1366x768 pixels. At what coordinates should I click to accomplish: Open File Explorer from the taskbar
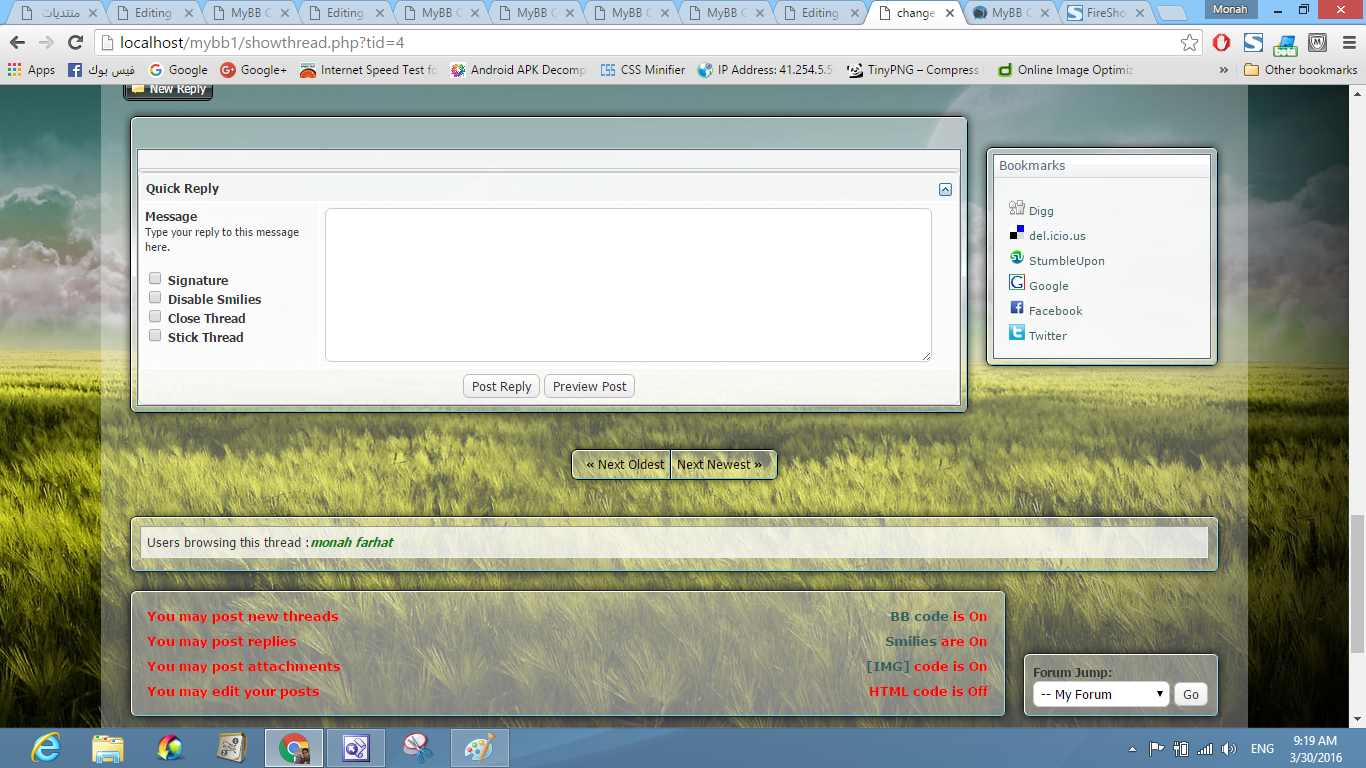[108, 748]
